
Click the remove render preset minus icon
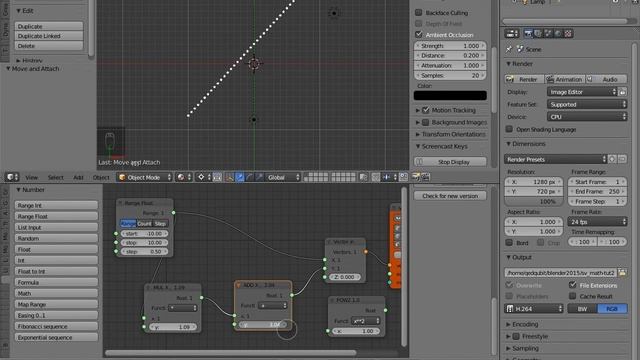[x=622, y=159]
